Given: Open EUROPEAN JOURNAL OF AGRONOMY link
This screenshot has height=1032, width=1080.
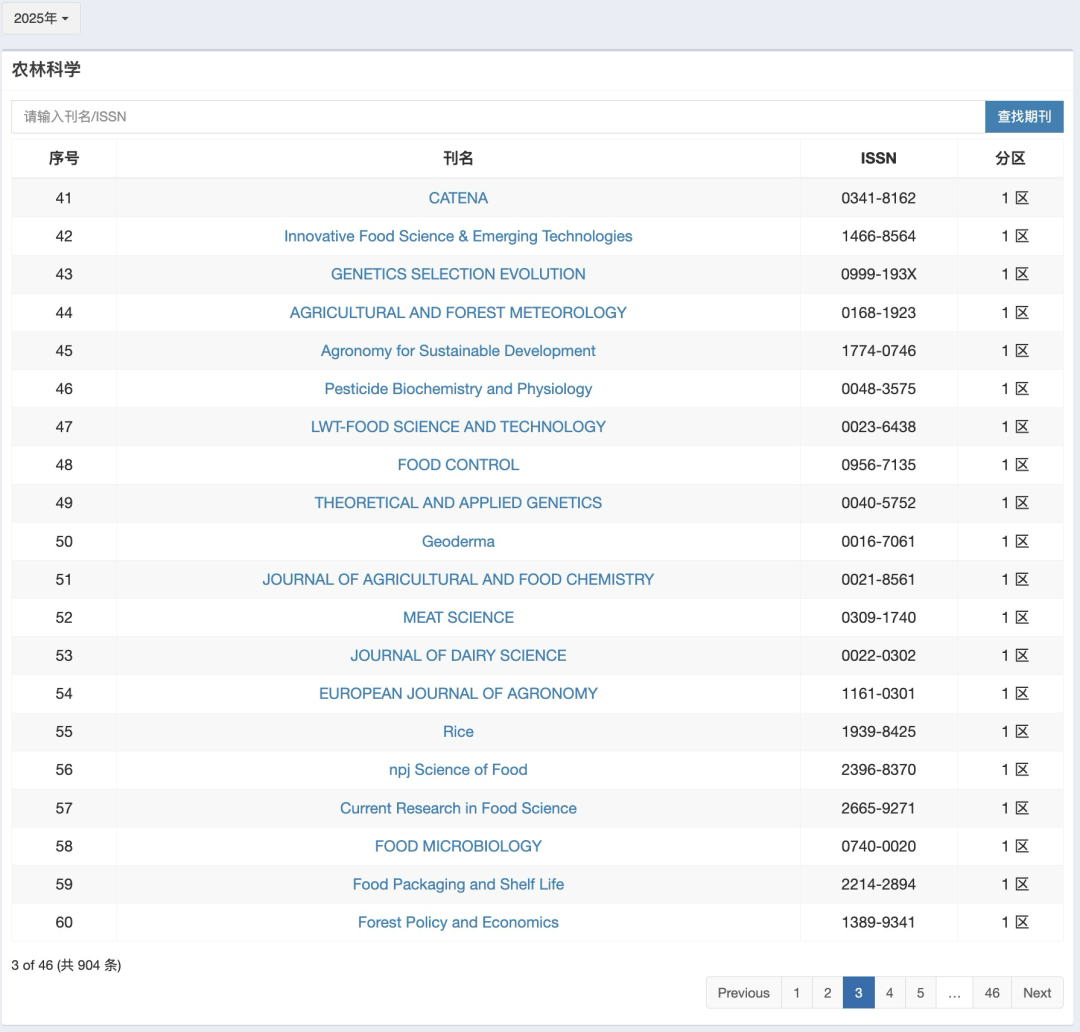Looking at the screenshot, I should click(x=458, y=694).
